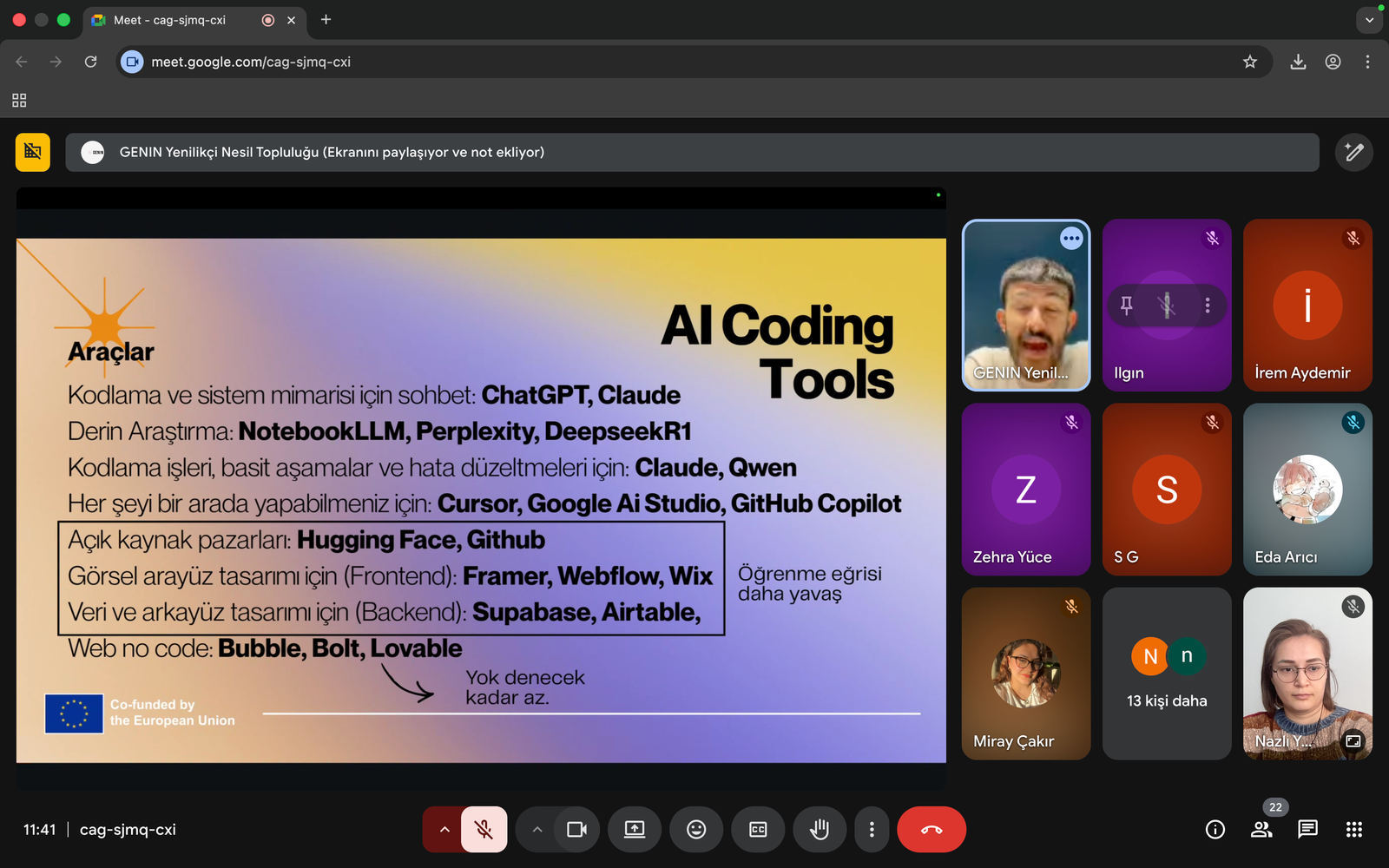Click the muted mic indicator on S G's tile

(1213, 423)
